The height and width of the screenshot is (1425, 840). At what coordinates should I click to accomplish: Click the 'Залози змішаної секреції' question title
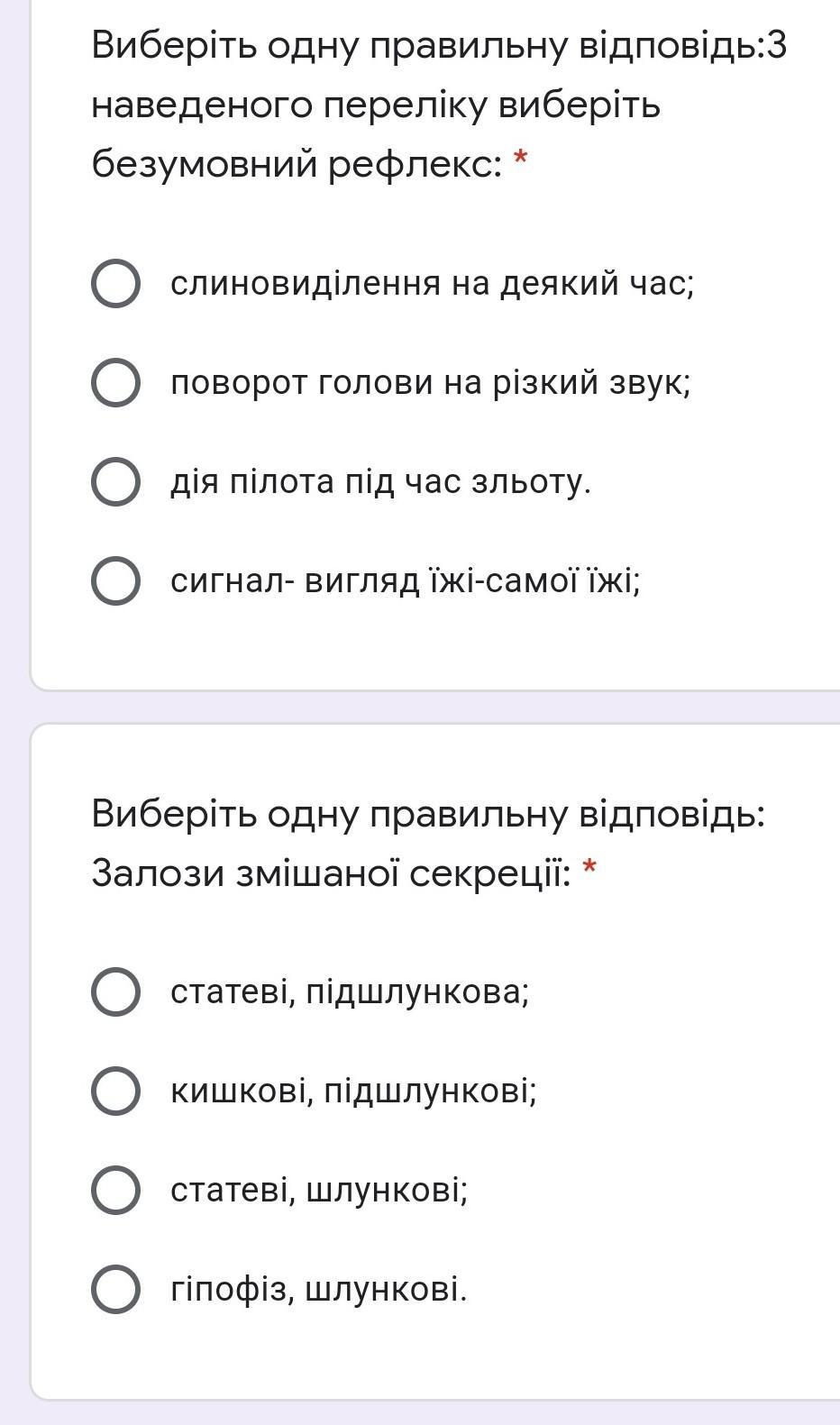pos(331,872)
